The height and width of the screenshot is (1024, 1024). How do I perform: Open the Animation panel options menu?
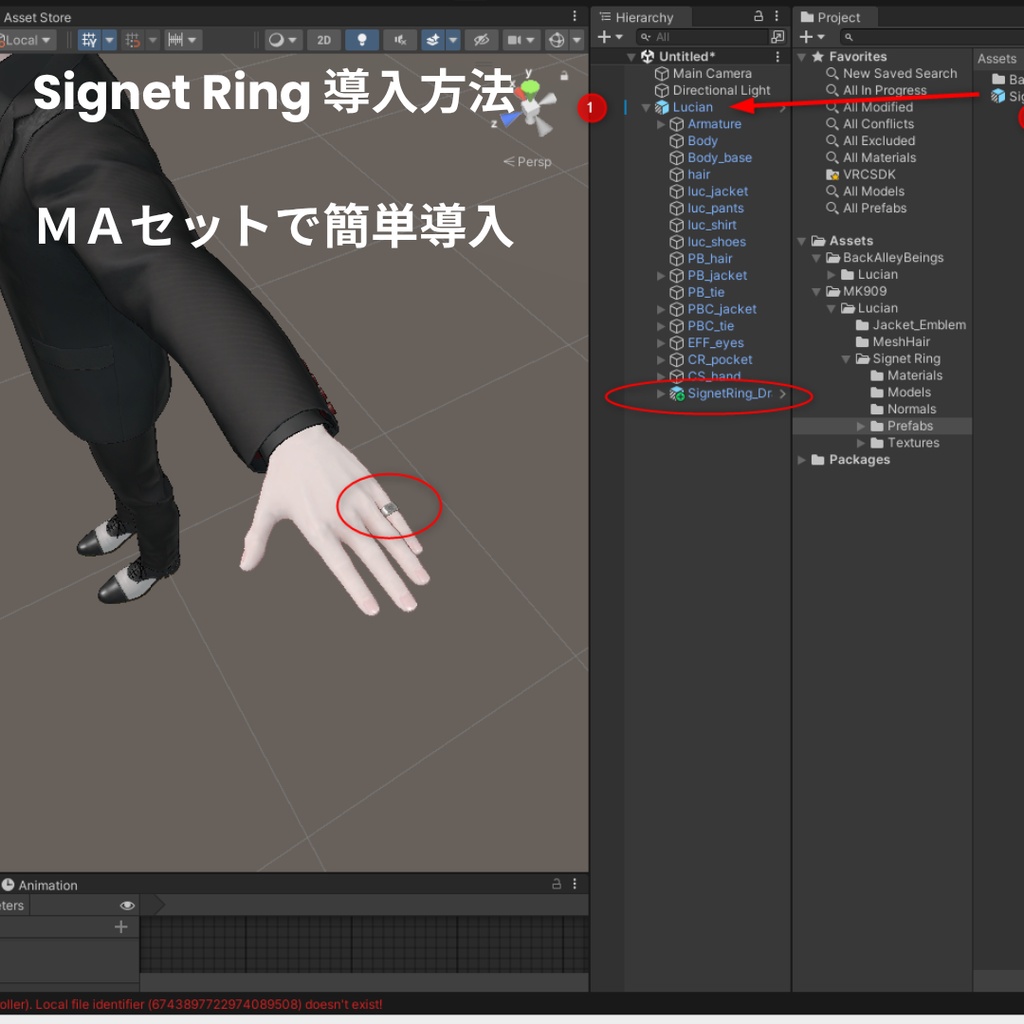coord(575,884)
